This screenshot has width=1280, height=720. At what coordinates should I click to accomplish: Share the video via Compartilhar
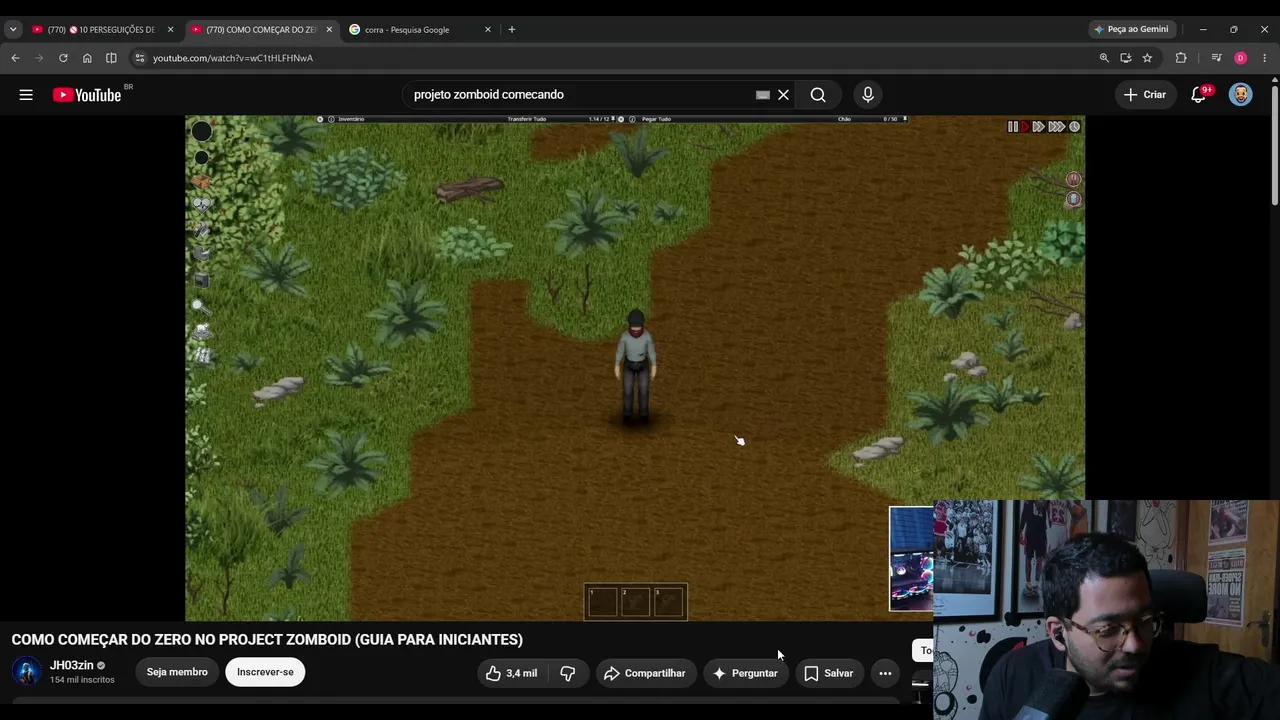(x=645, y=673)
